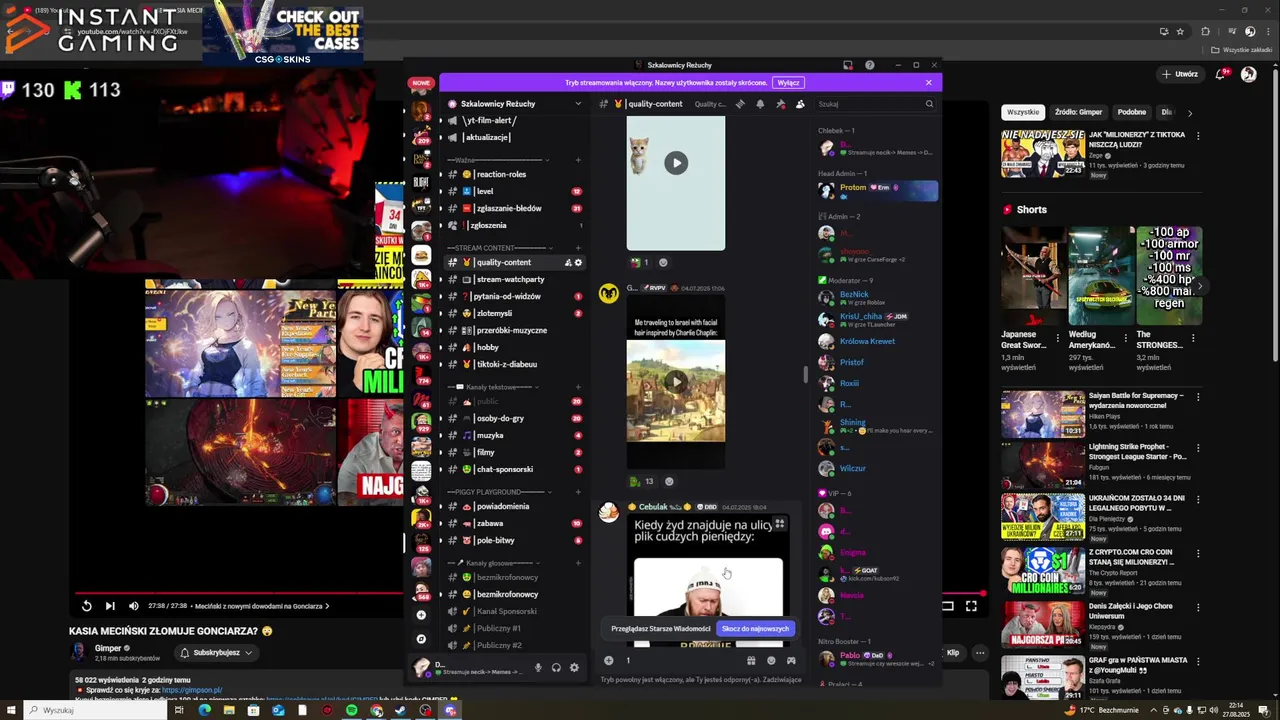
Task: Open the Subskrybujesz subscription dropdown
Action: (x=216, y=653)
